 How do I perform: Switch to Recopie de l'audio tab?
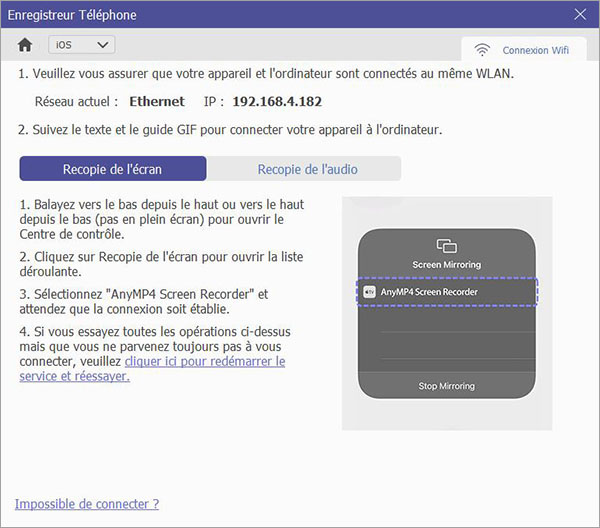(x=308, y=169)
